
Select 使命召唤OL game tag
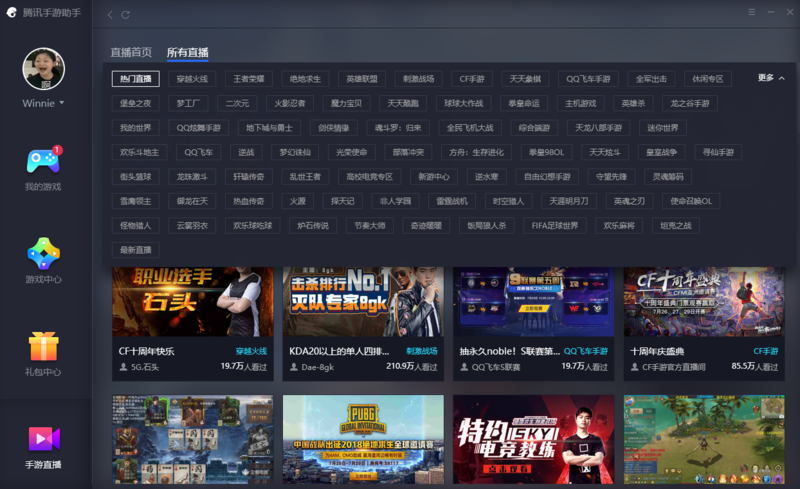(691, 201)
